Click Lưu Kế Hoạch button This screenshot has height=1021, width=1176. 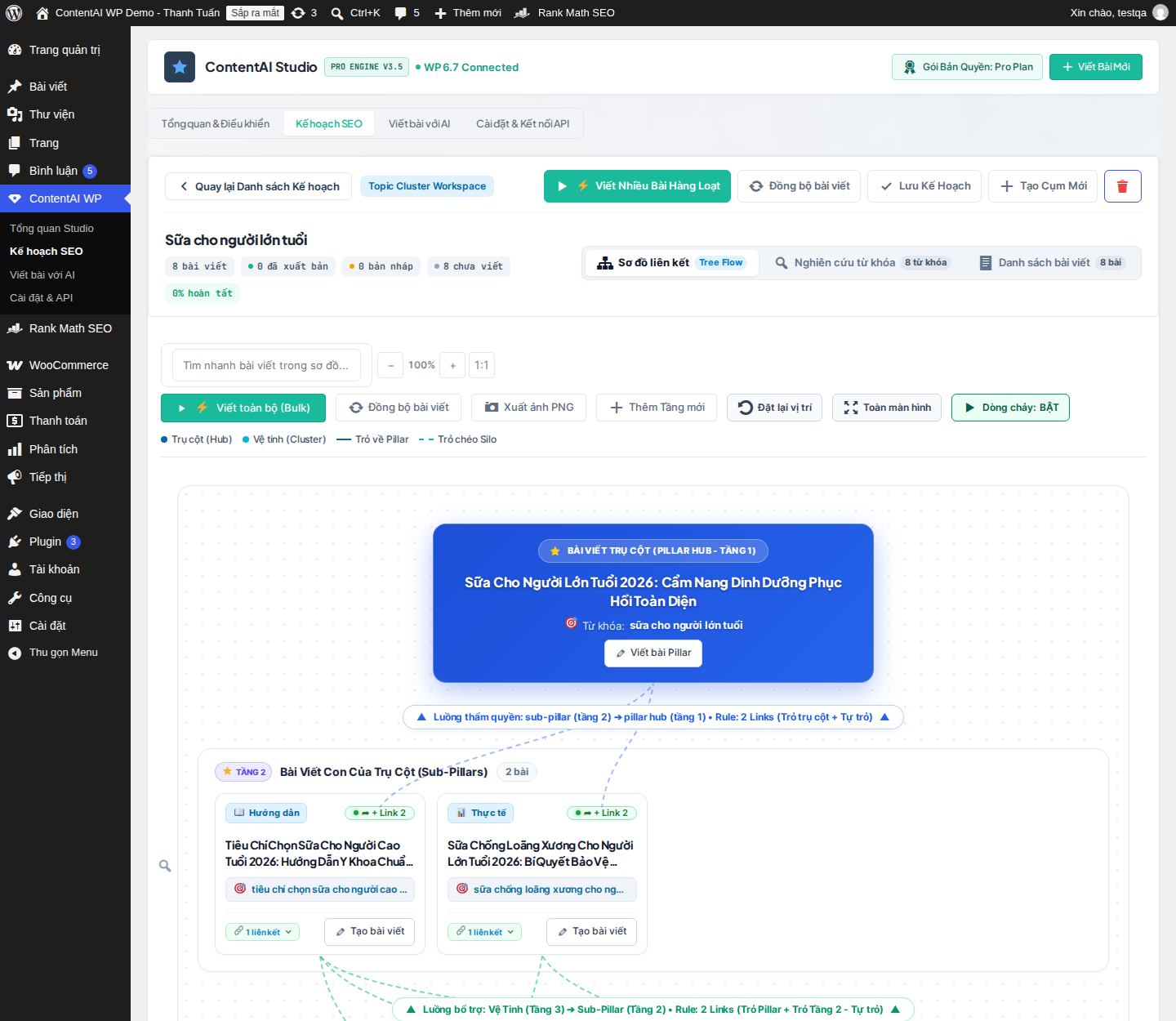pyautogui.click(x=924, y=186)
